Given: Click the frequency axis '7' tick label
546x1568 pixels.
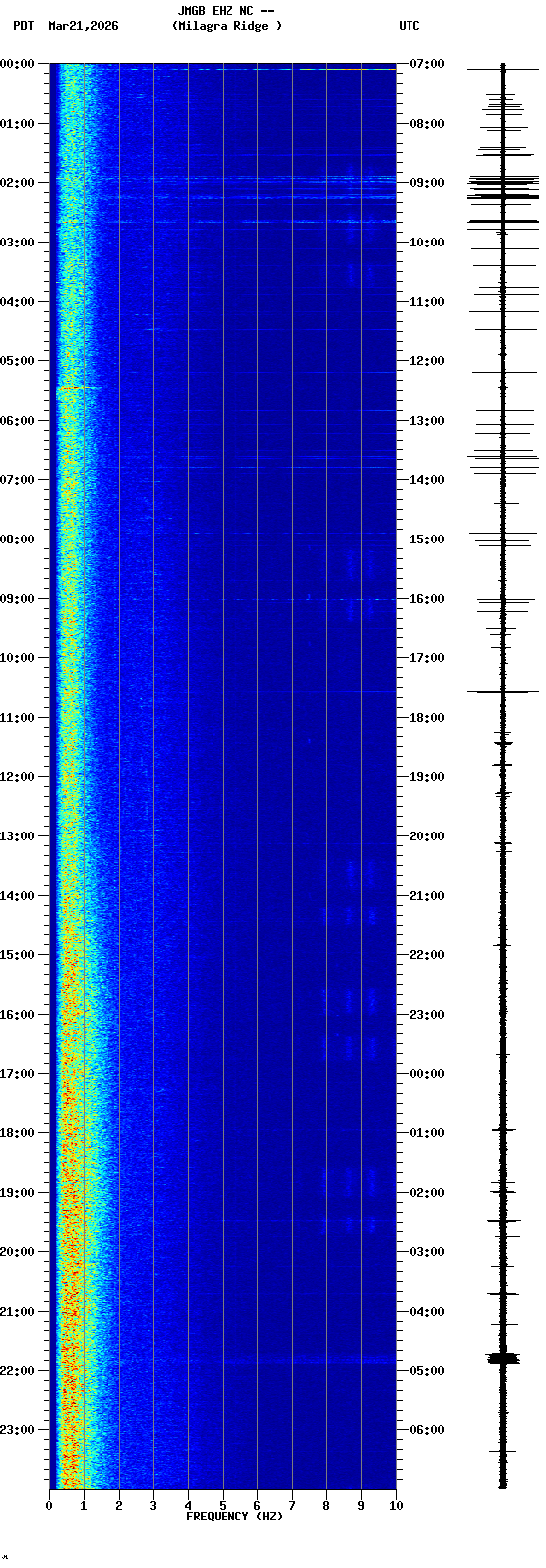Looking at the screenshot, I should pyautogui.click(x=292, y=1506).
